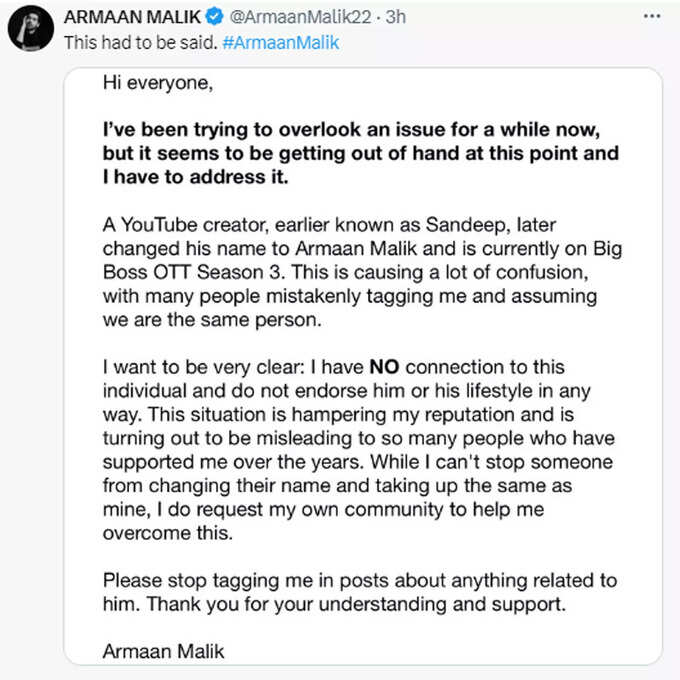Viewport: 680px width, 680px height.
Task: Click the blue verified badge
Action: tap(214, 17)
